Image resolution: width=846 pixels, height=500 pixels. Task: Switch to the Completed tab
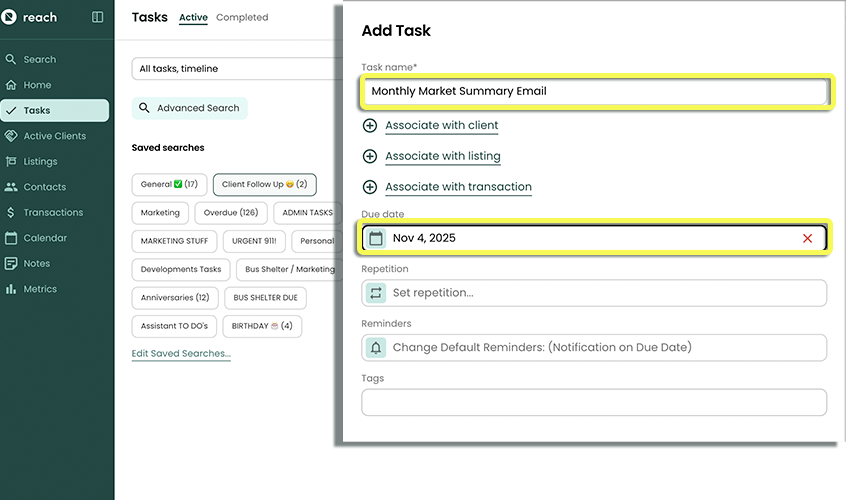pos(242,17)
